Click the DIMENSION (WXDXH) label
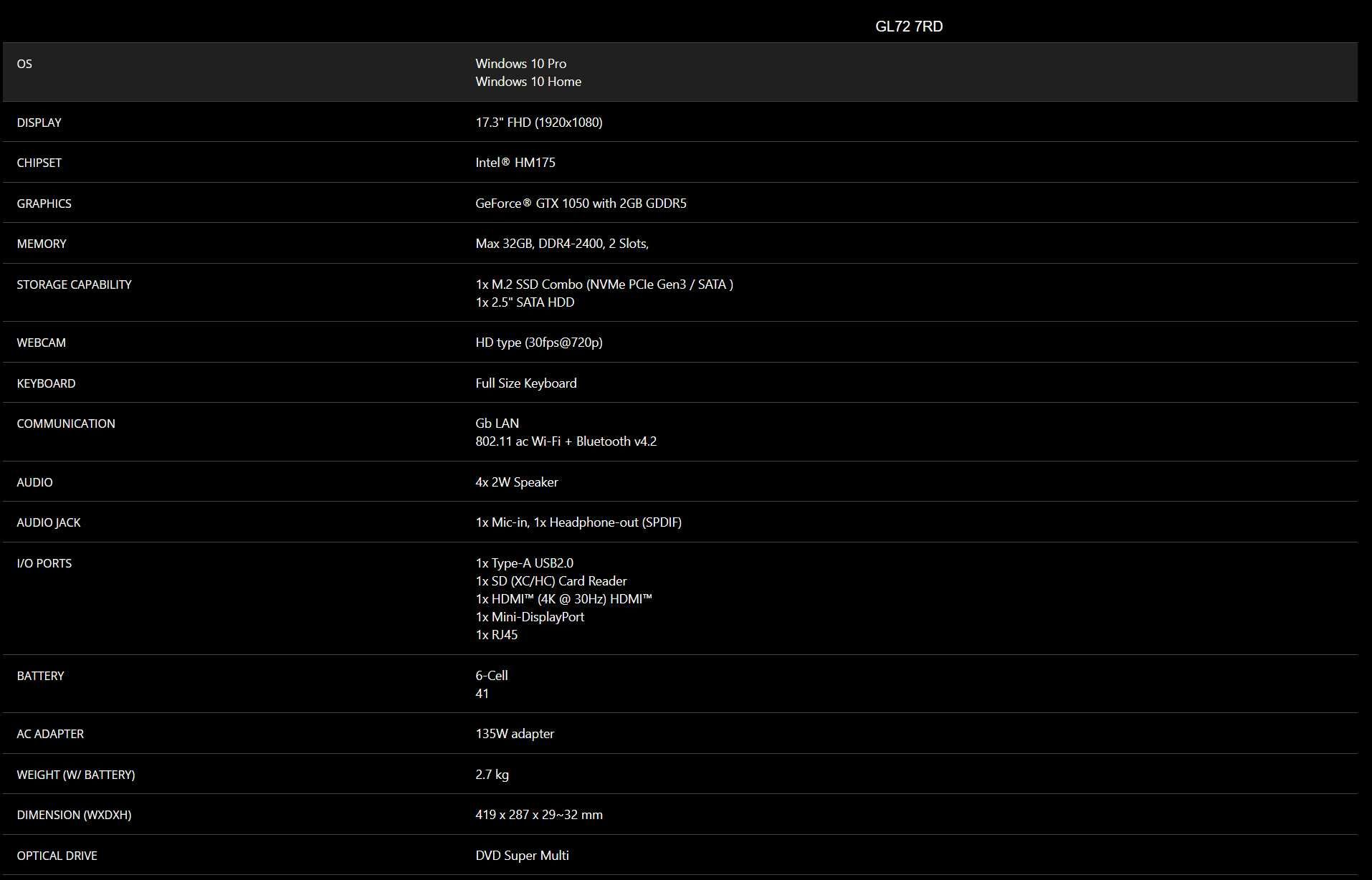 (74, 815)
